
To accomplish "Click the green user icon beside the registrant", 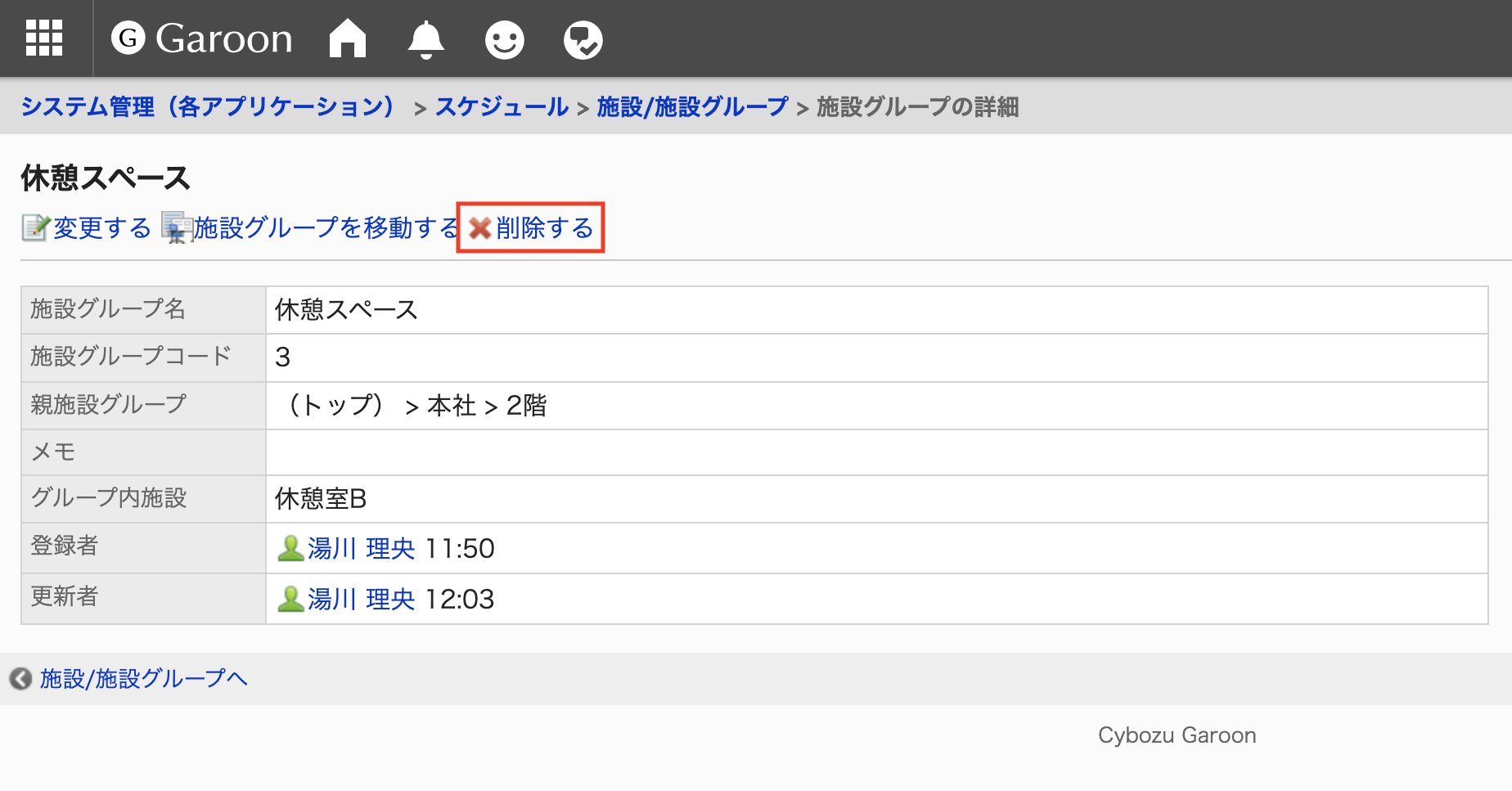I will pos(291,548).
